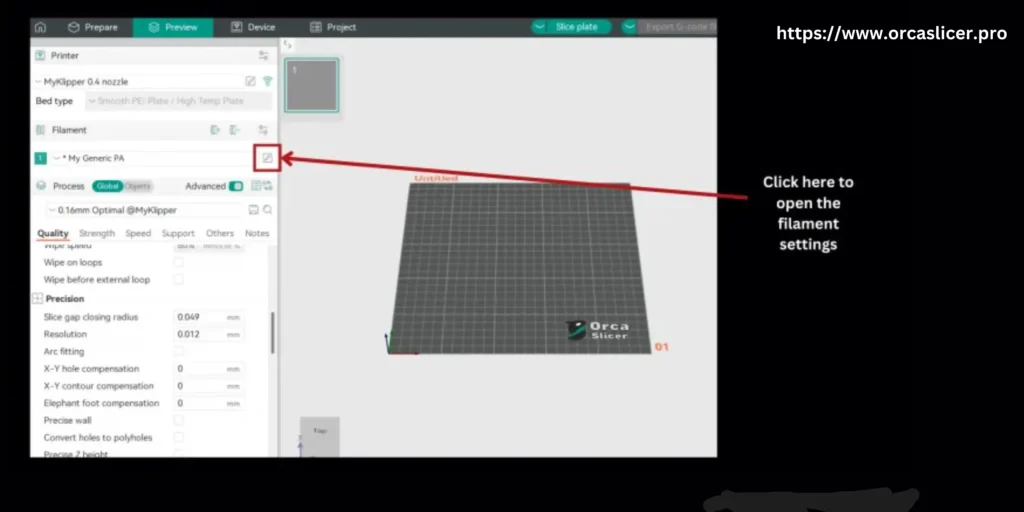Select the Speed tab

[138, 233]
